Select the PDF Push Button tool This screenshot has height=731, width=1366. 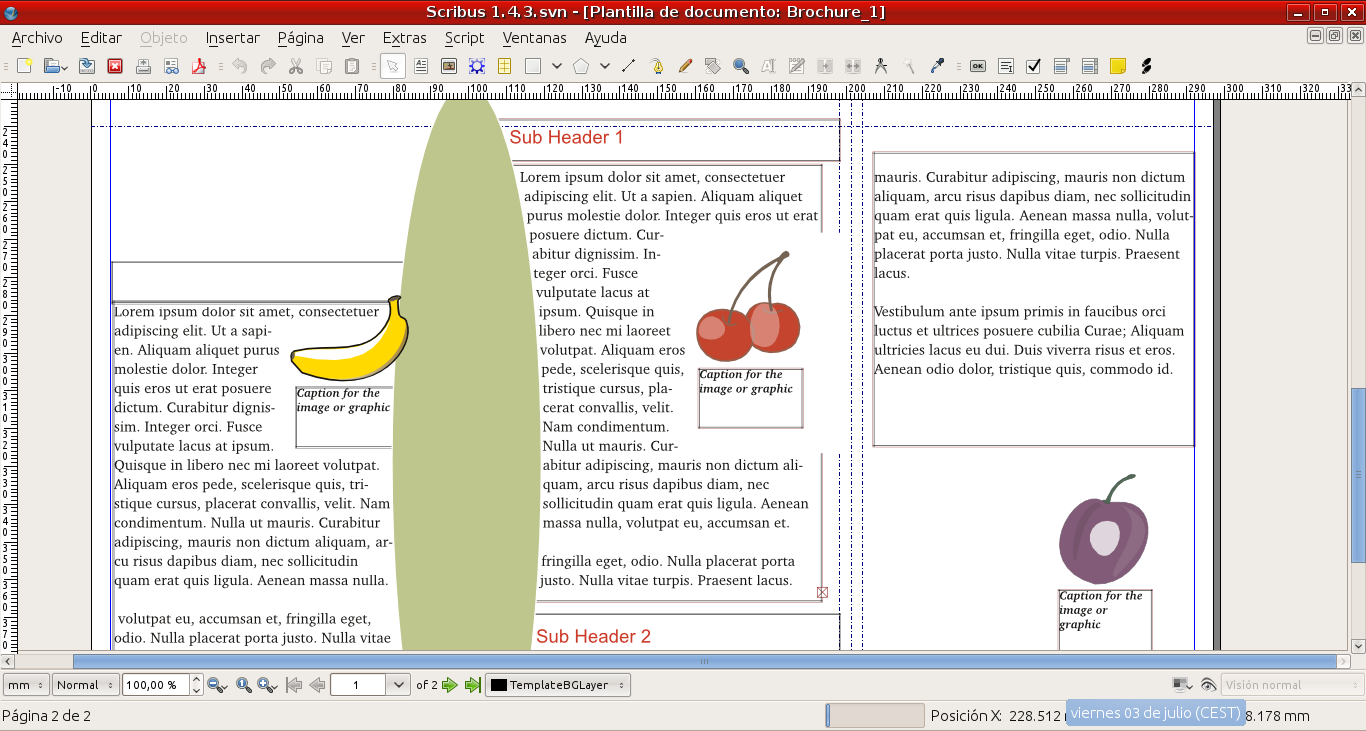click(x=978, y=66)
